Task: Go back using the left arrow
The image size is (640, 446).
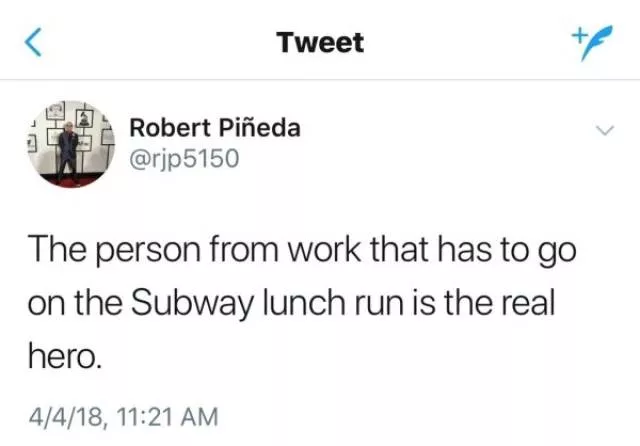Action: [35, 42]
